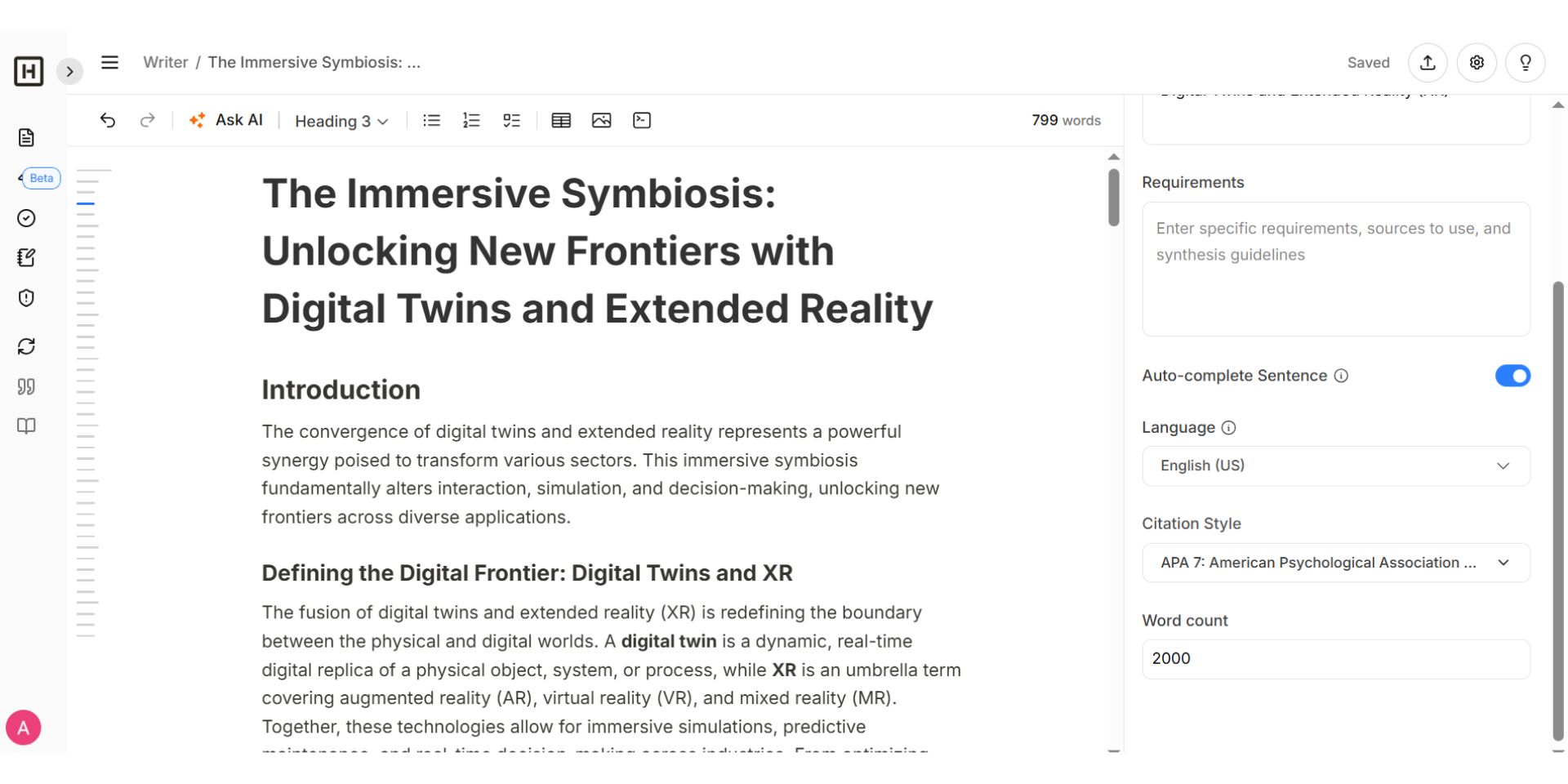Expand the Language English (US) dropdown
Screen dimensions: 1568x784
tap(1336, 465)
